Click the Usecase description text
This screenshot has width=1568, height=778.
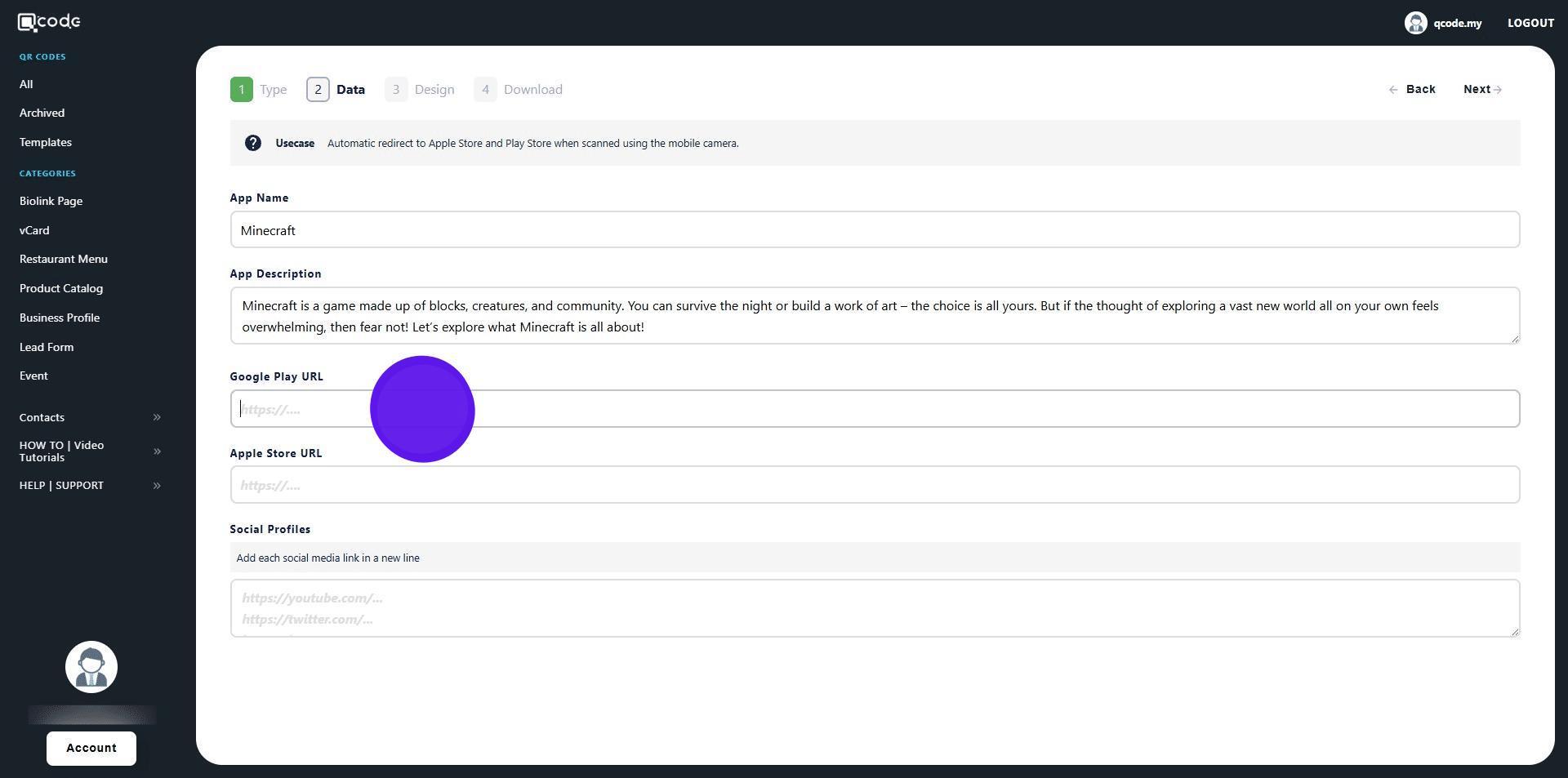tap(533, 143)
